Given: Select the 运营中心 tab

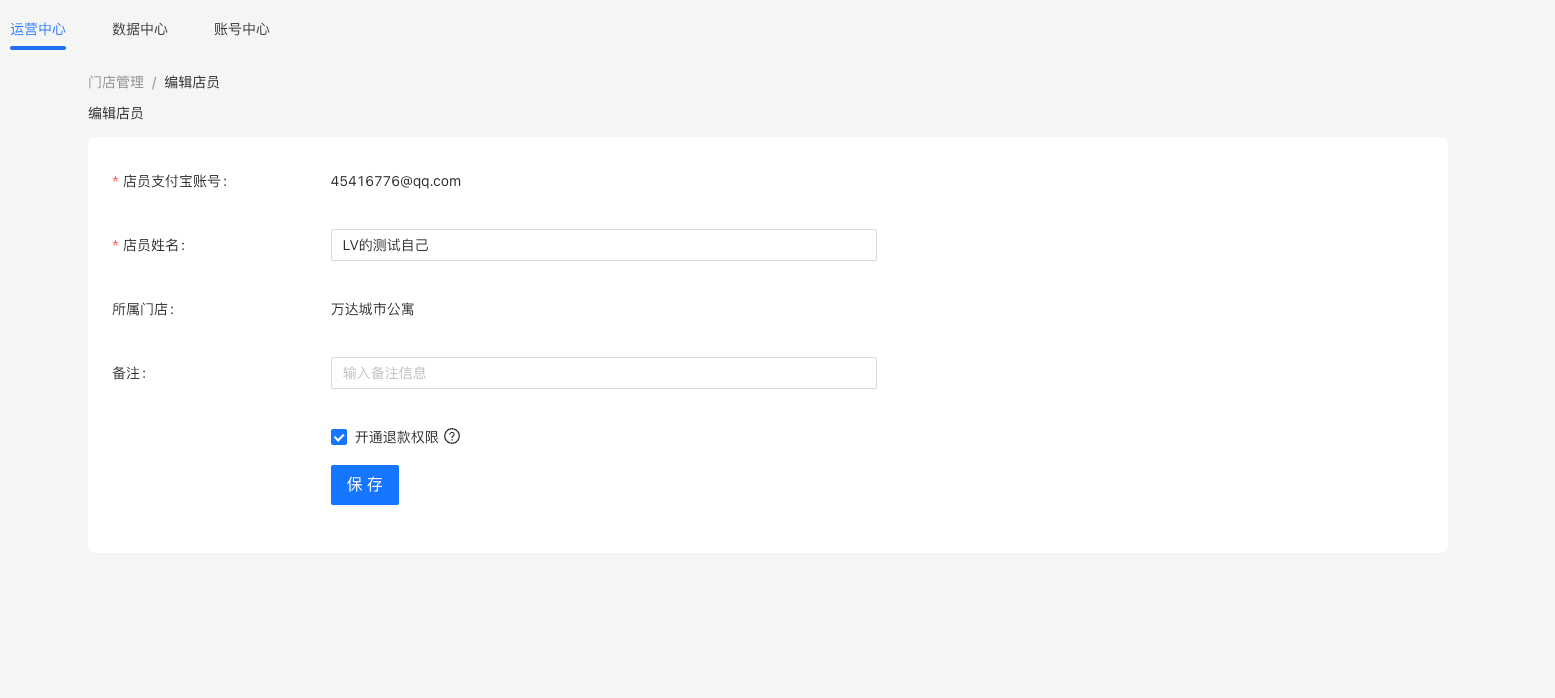Looking at the screenshot, I should click(x=38, y=29).
